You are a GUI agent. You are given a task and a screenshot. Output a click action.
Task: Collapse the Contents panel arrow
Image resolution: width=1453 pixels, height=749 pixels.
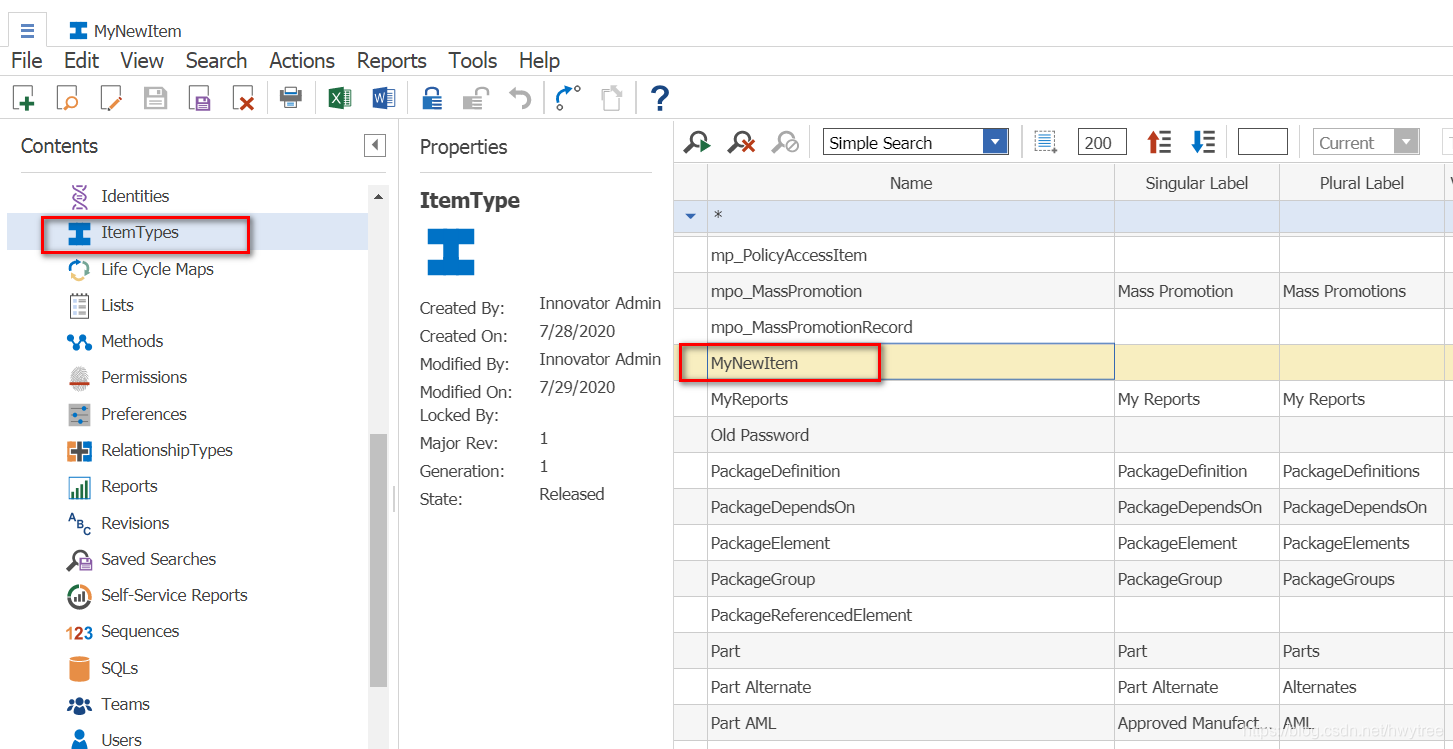coord(375,146)
